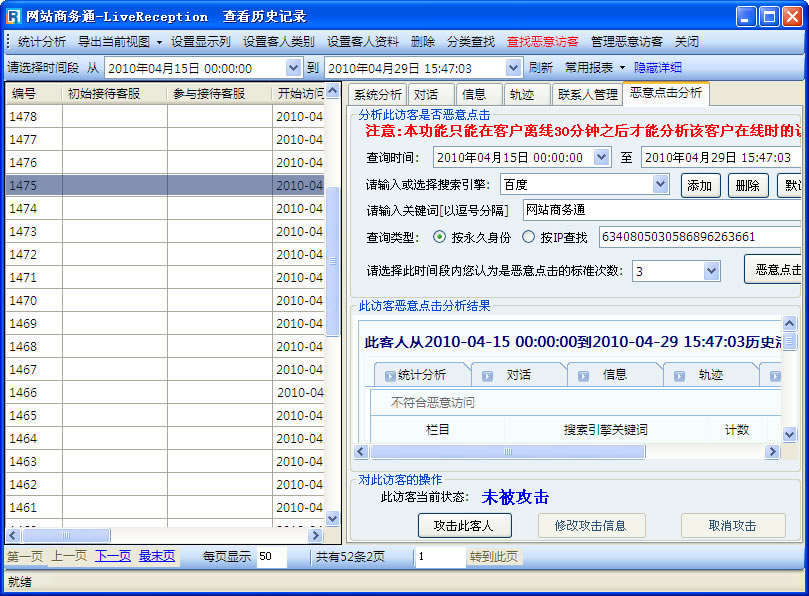Click the result panel's scroll down arrow
The width and height of the screenshot is (809, 596).
coord(789,434)
